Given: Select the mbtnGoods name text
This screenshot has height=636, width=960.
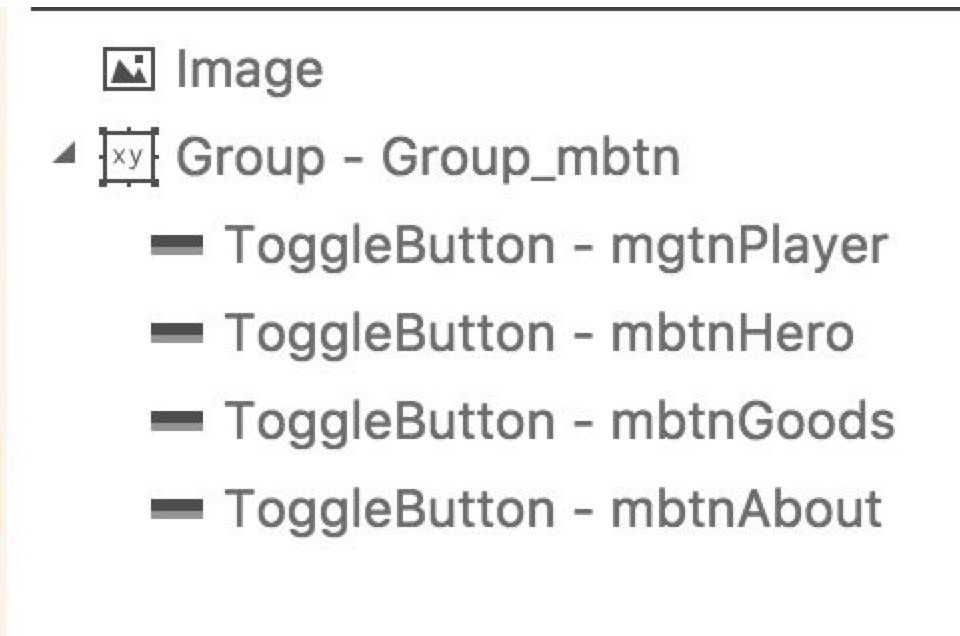Looking at the screenshot, I should pyautogui.click(x=752, y=421).
